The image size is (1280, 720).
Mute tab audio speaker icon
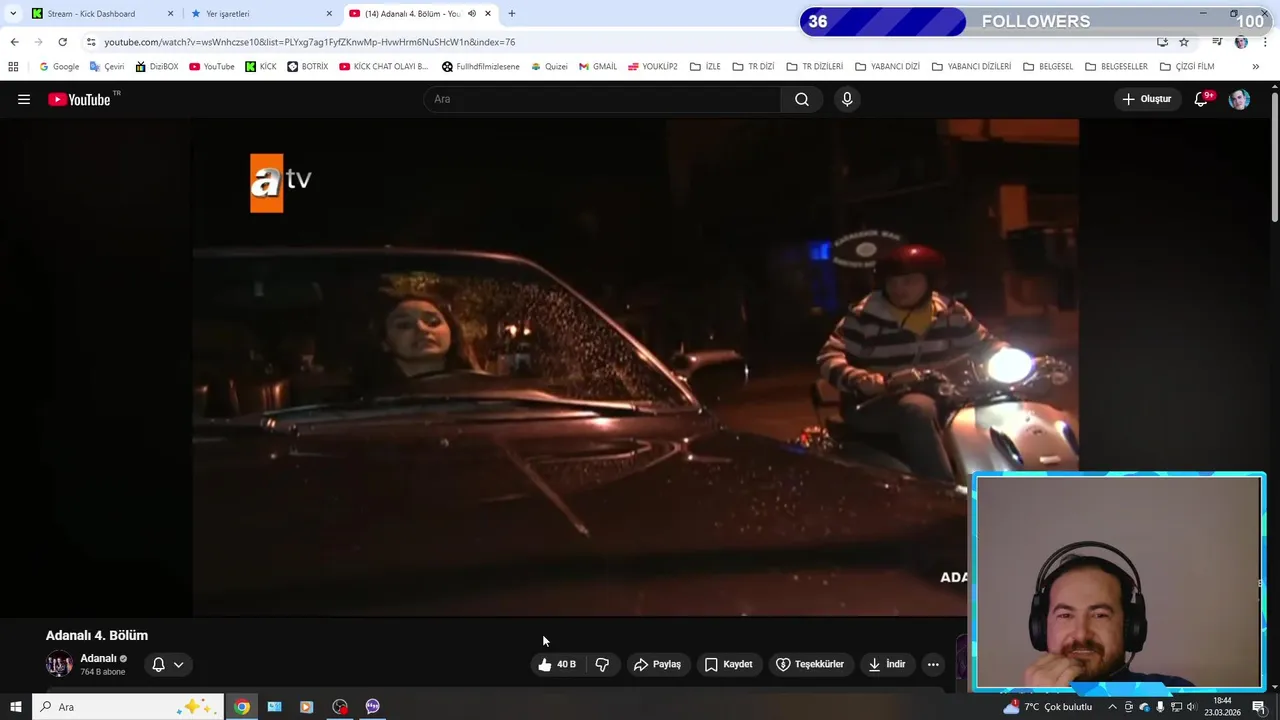pos(472,14)
